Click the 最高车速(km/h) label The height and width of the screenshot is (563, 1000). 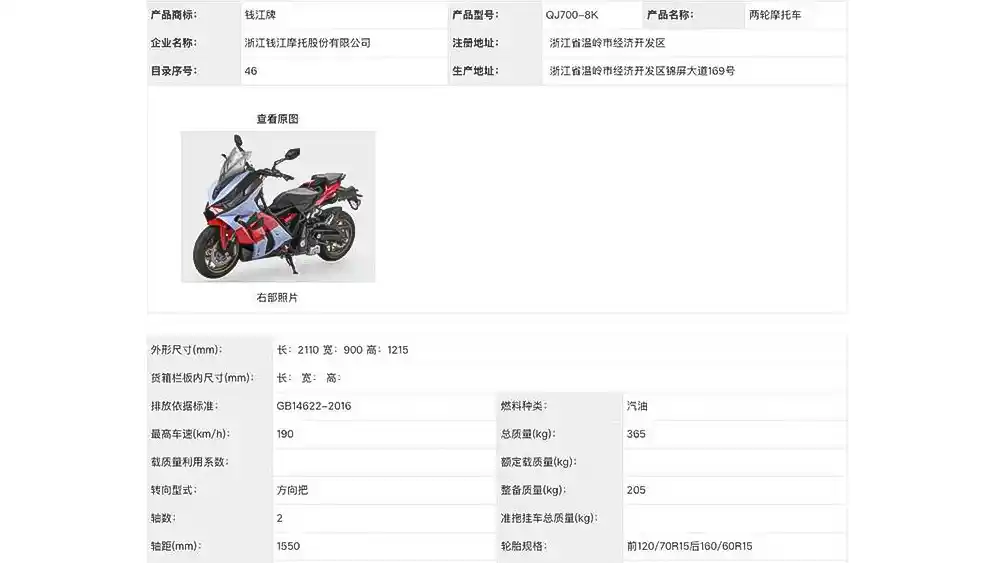190,434
